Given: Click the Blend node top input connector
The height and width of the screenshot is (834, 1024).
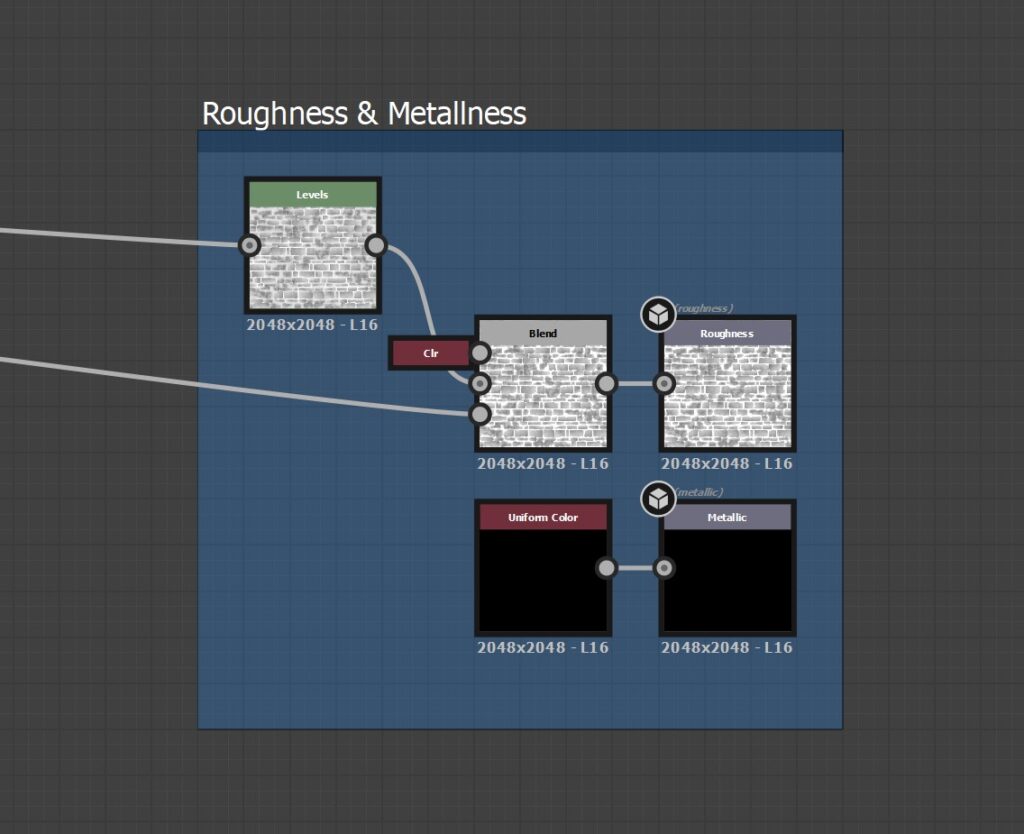Looking at the screenshot, I should [x=480, y=353].
